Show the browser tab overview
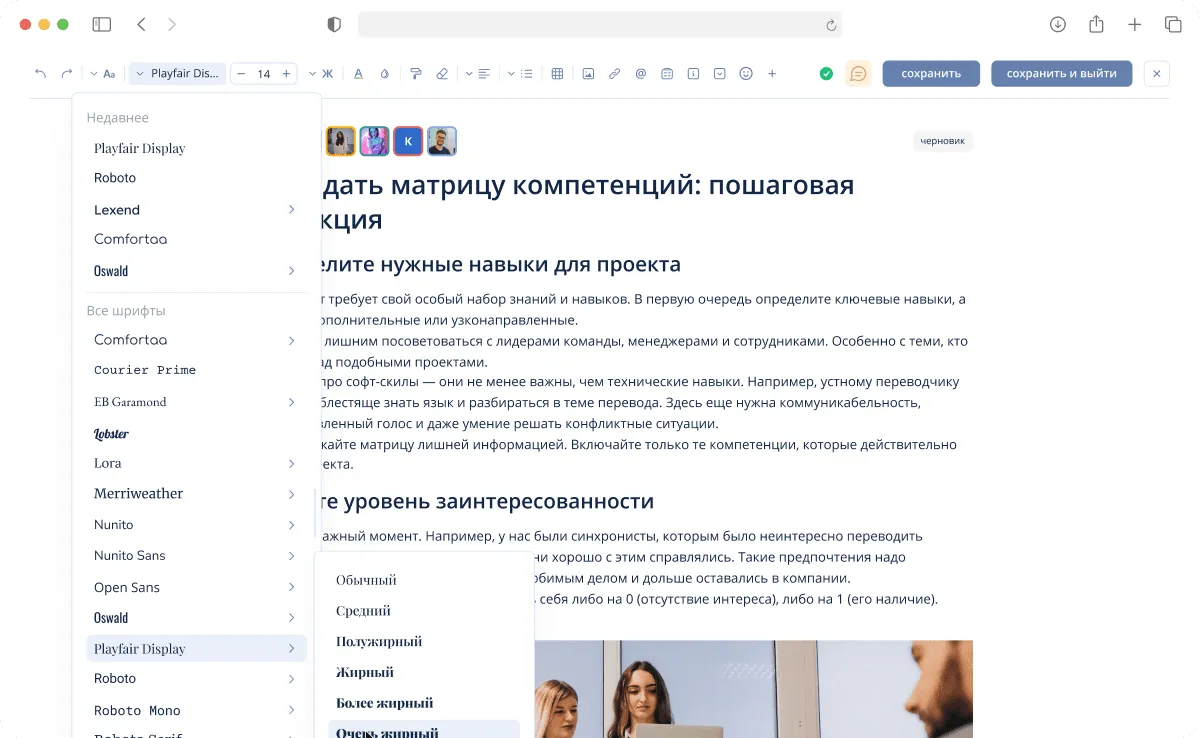This screenshot has height=738, width=1200. pos(1173,24)
